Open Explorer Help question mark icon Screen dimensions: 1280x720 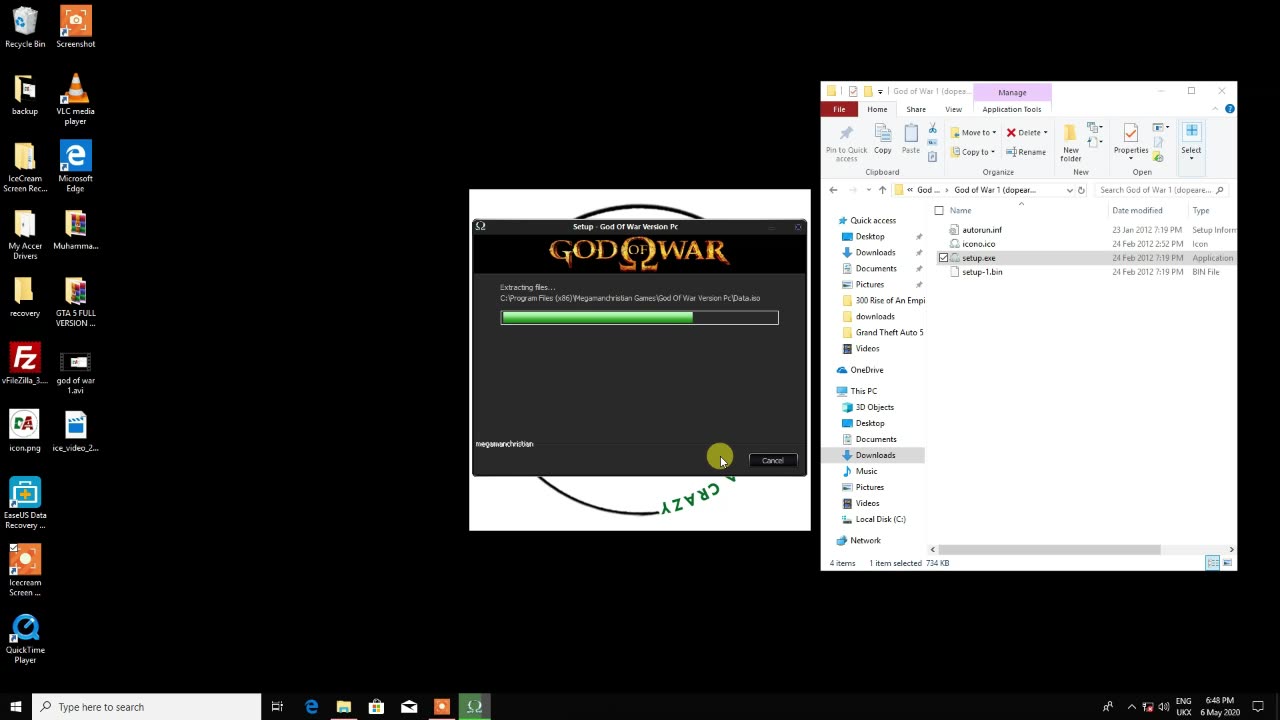(x=1229, y=109)
